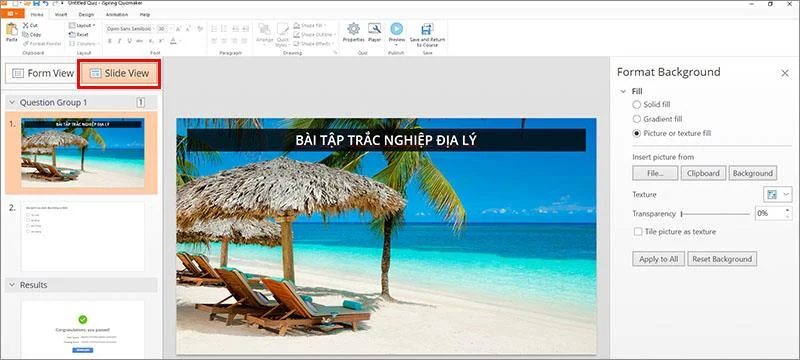Enable Tile picture as texture checkbox
The width and height of the screenshot is (800, 360).
tap(638, 232)
